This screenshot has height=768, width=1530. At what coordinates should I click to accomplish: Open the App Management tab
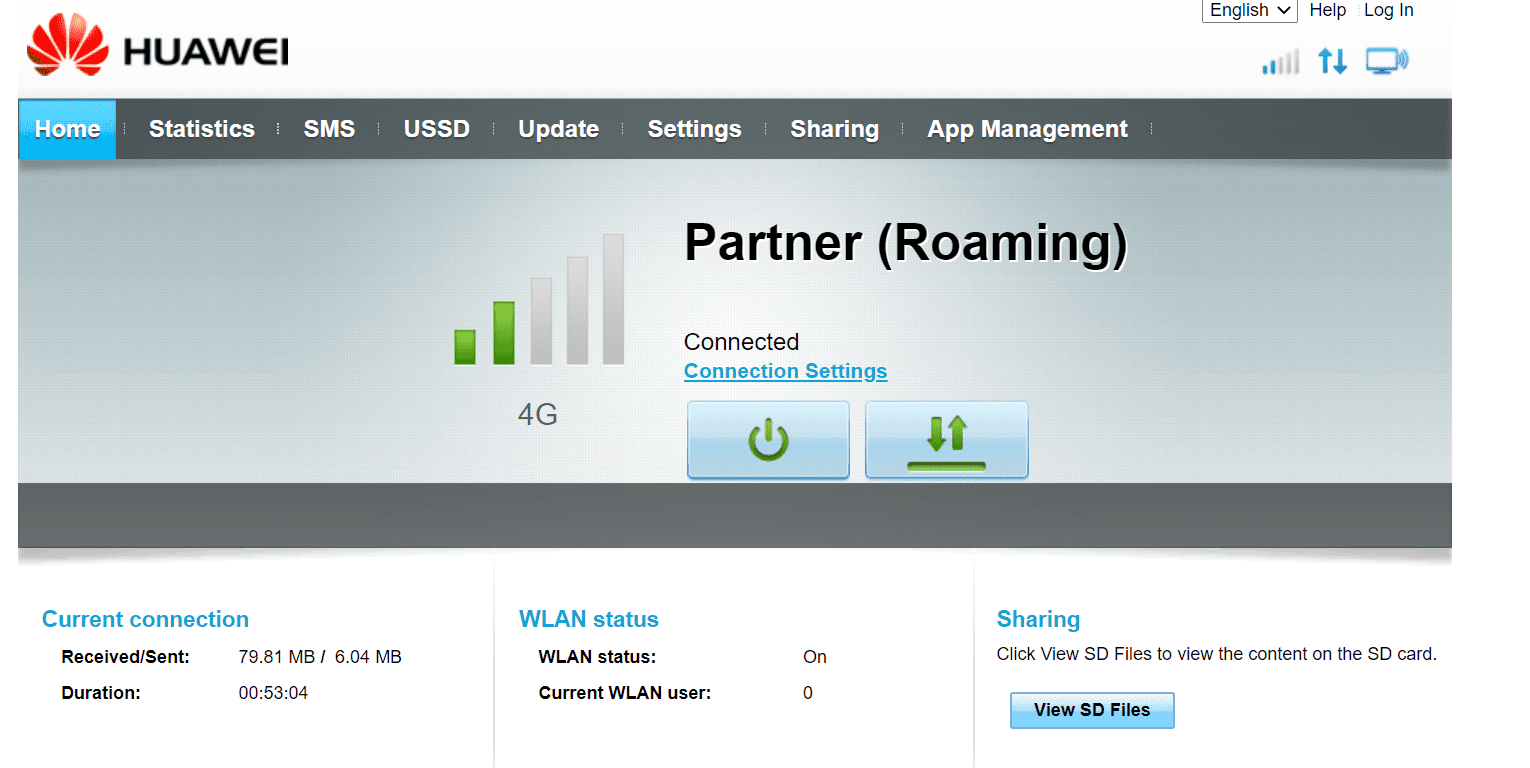point(1027,129)
